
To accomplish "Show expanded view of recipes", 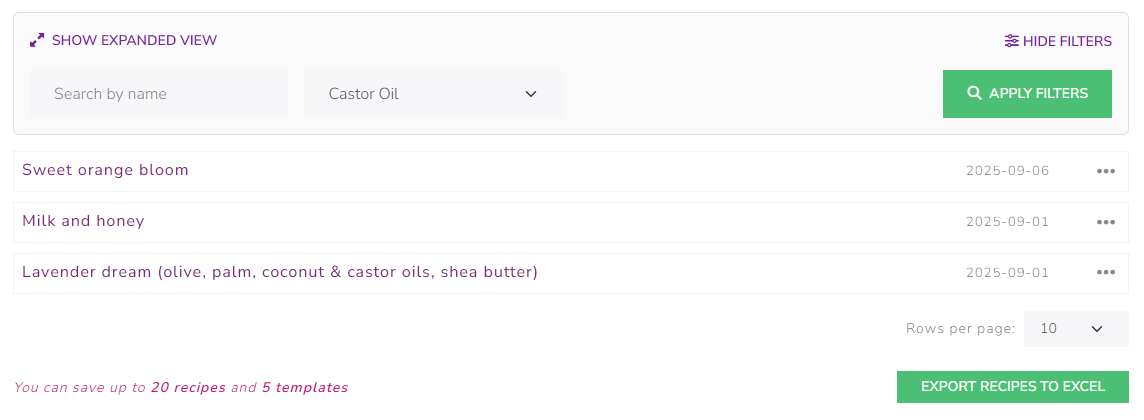I will pyautogui.click(x=134, y=41).
